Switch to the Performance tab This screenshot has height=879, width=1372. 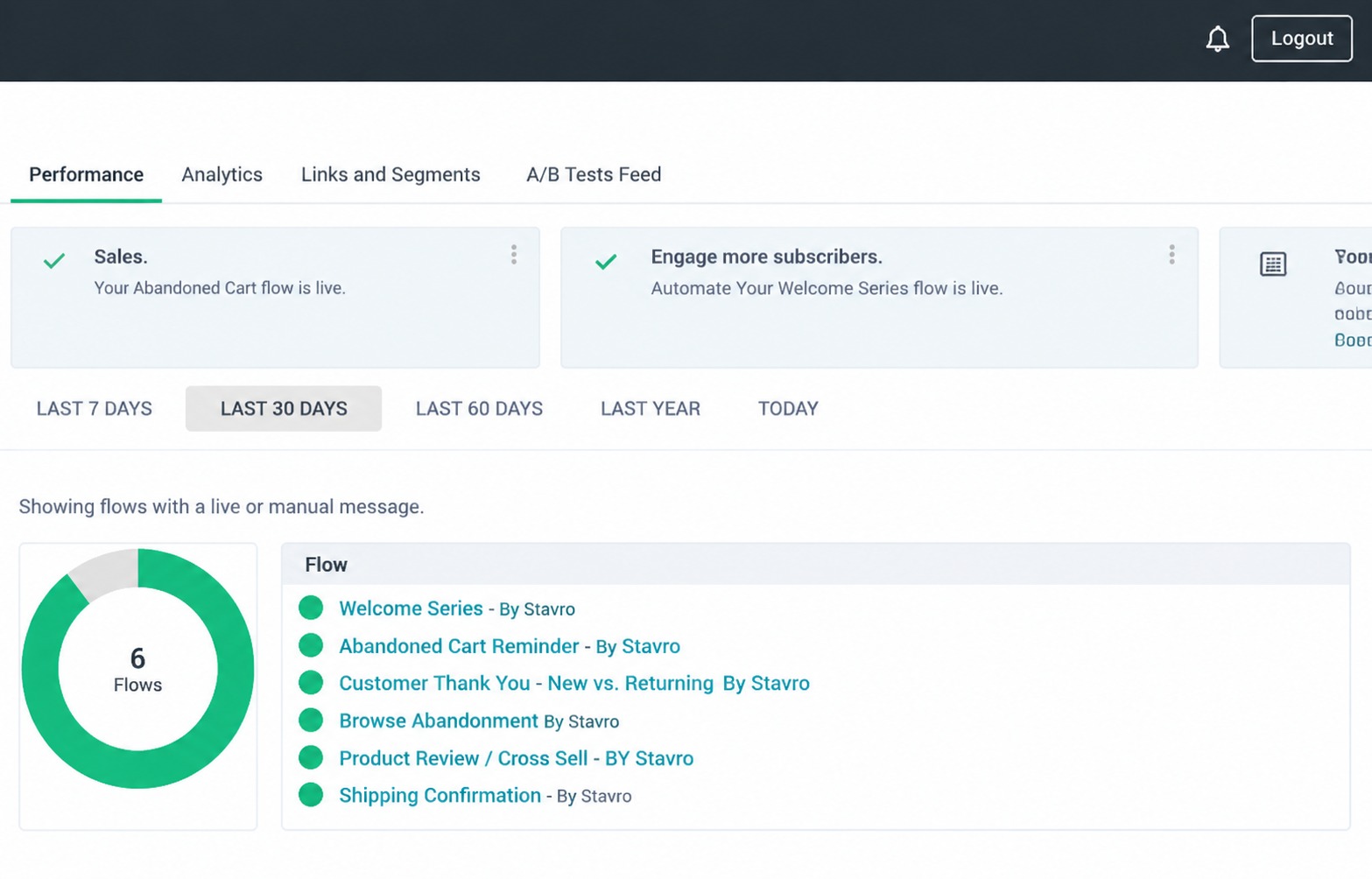click(86, 174)
